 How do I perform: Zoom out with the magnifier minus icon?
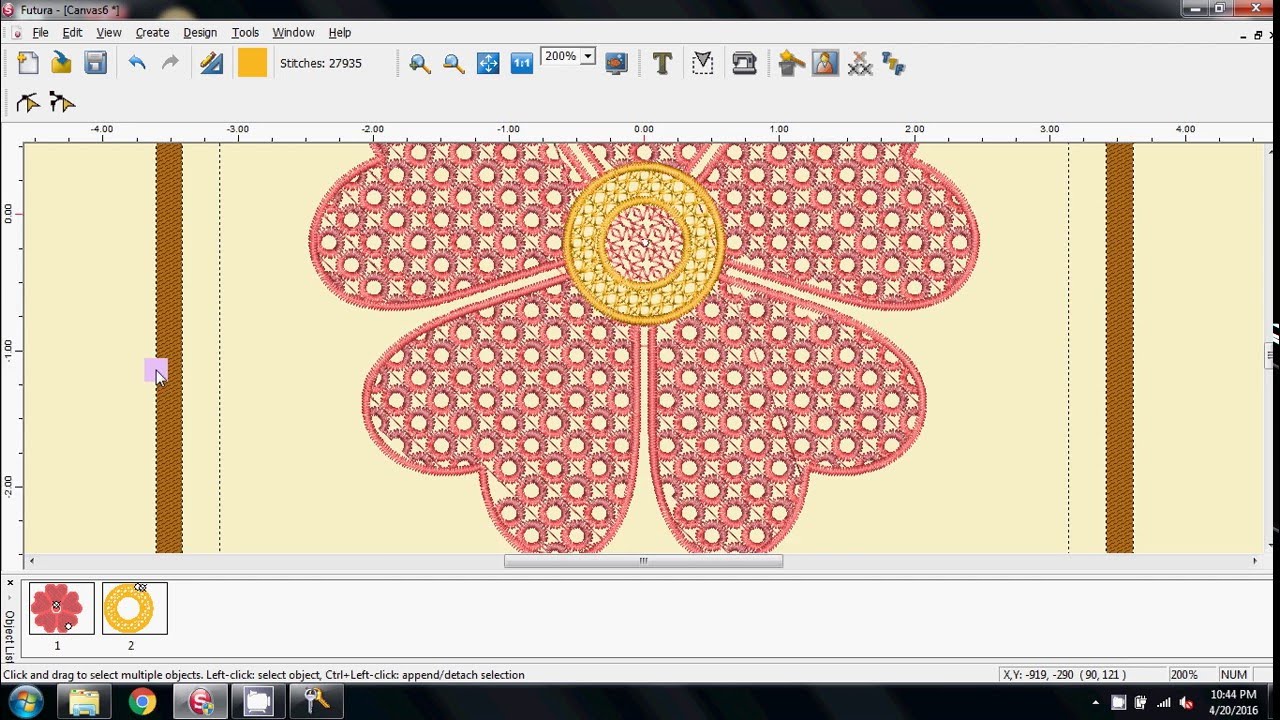[x=454, y=64]
